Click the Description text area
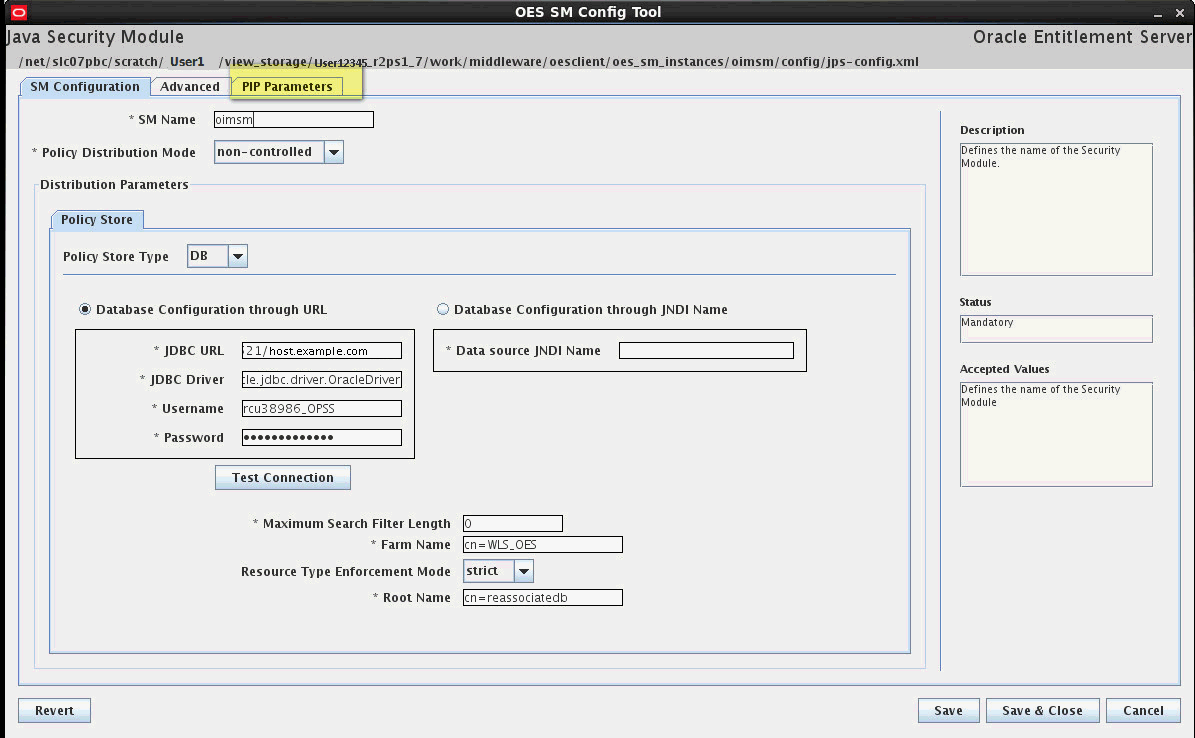The height and width of the screenshot is (738, 1195). (1056, 210)
